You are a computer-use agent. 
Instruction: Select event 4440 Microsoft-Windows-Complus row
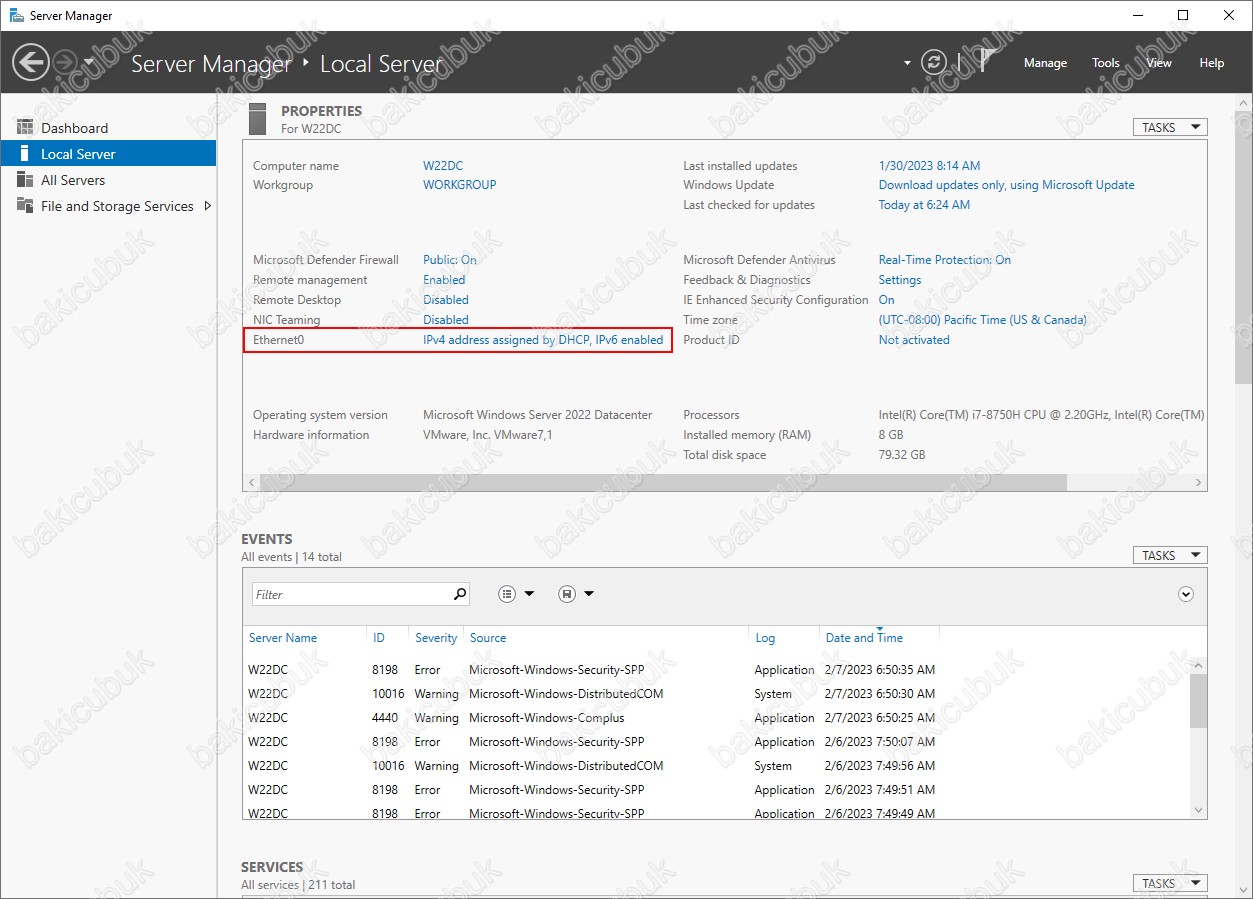point(716,718)
